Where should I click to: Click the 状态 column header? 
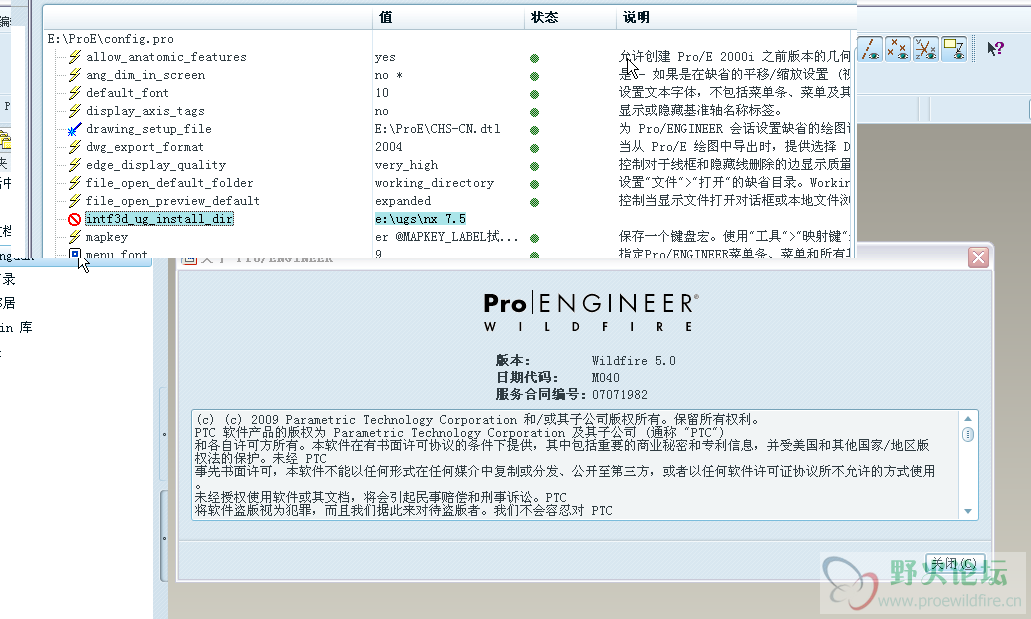(570, 18)
